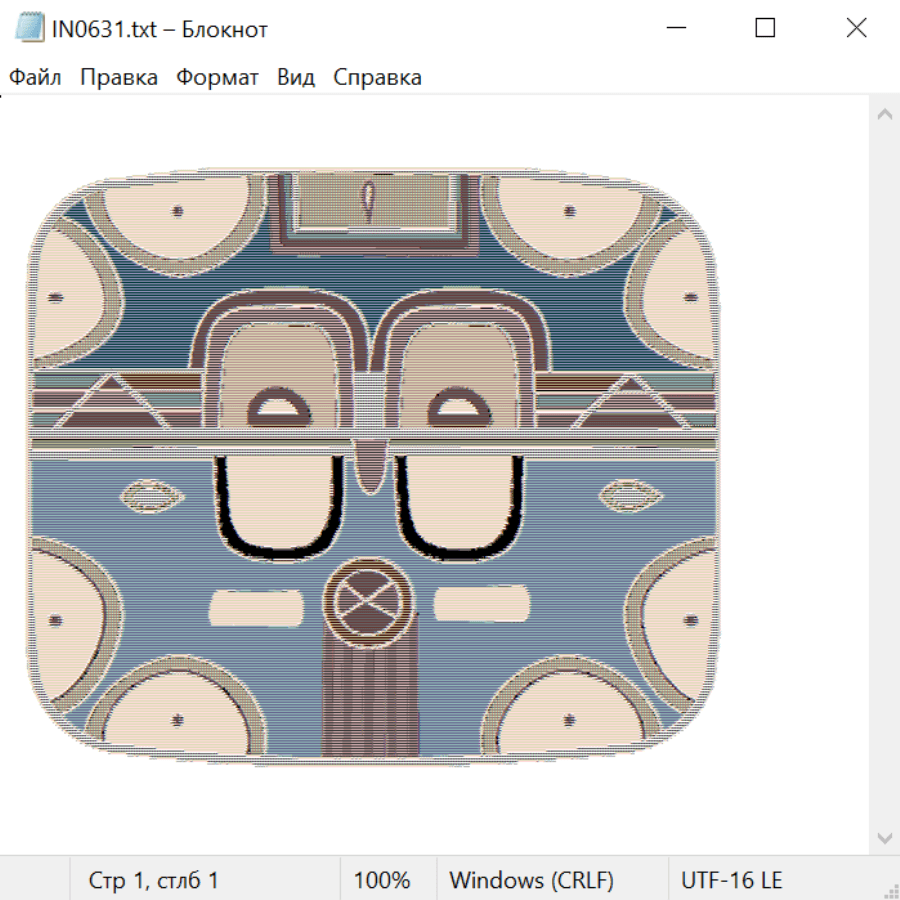Screen dimensions: 900x900
Task: Minimize the Блокнот window
Action: click(x=675, y=29)
